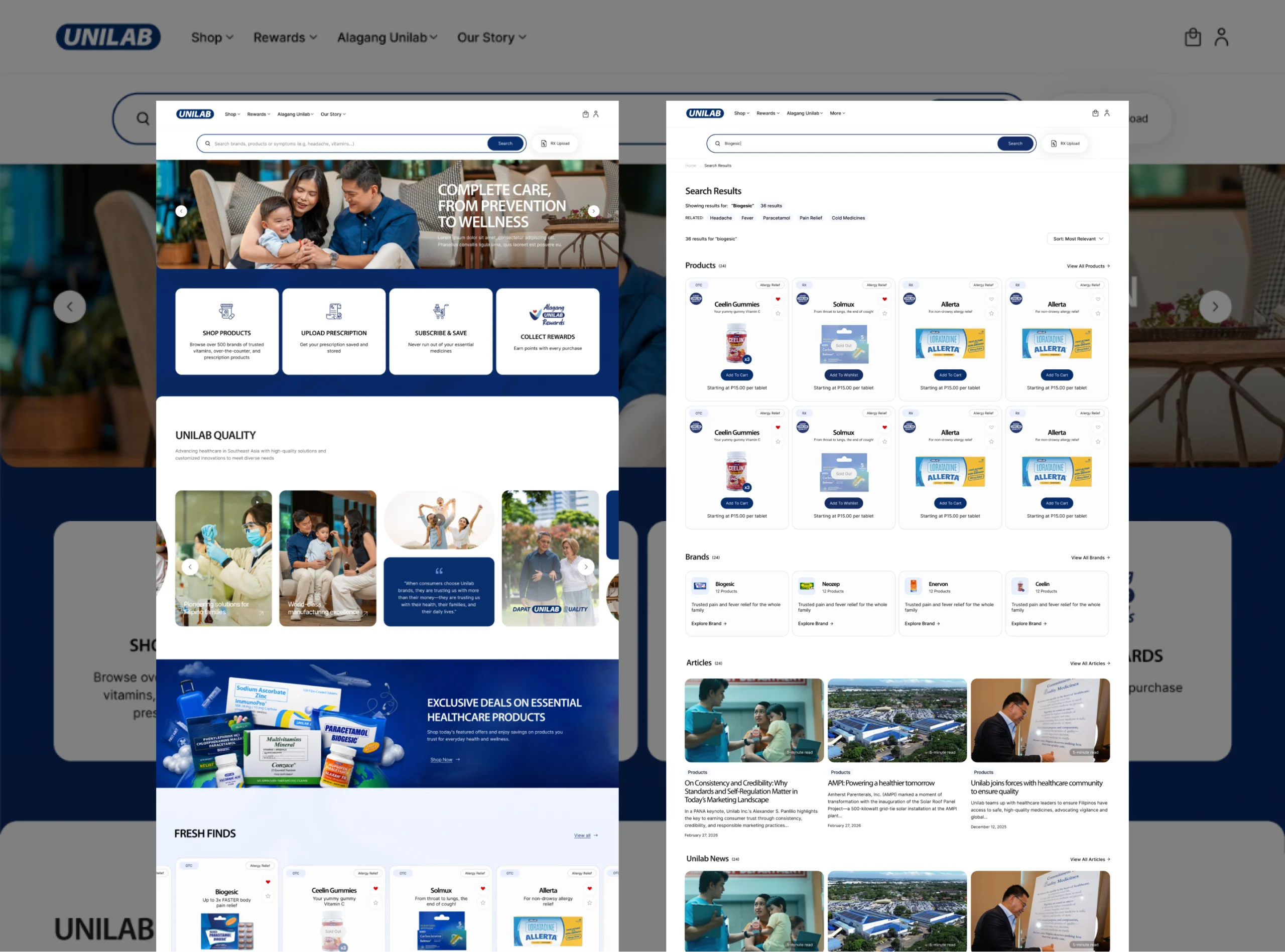Open the Subscribe & Save cart icon card
Image resolution: width=1285 pixels, height=952 pixels.
point(441,311)
